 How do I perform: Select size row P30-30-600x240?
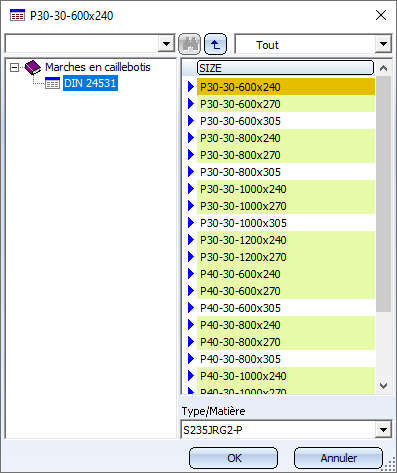(x=286, y=87)
